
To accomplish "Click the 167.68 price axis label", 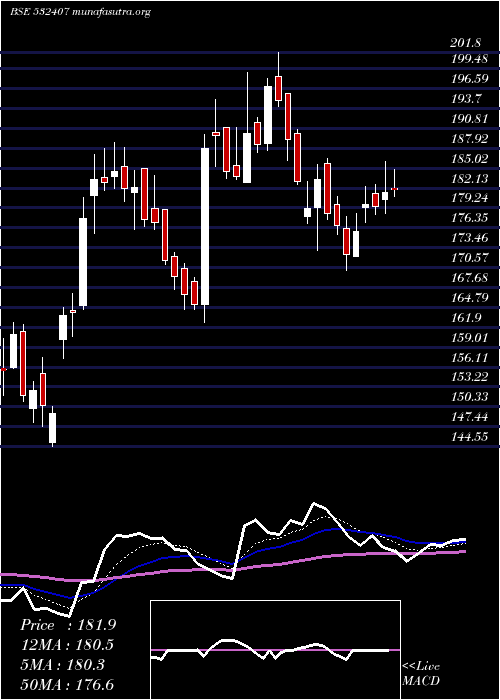I will (x=468, y=278).
